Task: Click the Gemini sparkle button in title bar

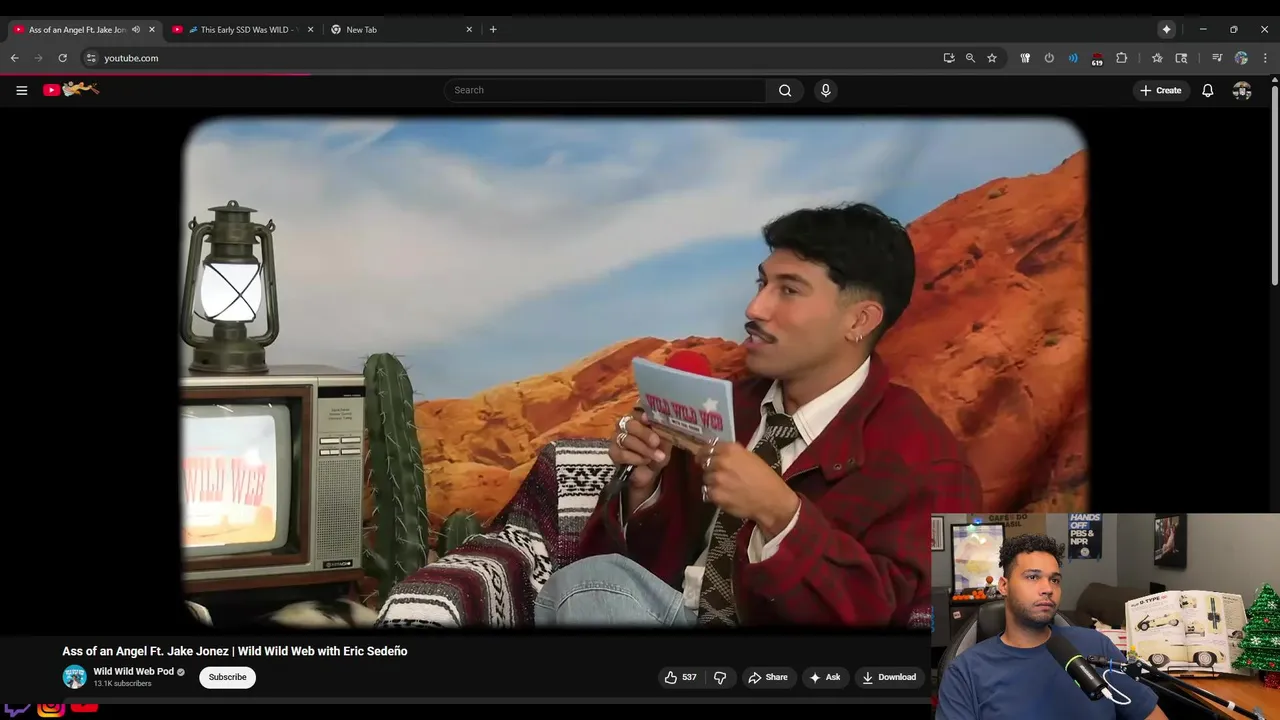Action: coord(1166,29)
